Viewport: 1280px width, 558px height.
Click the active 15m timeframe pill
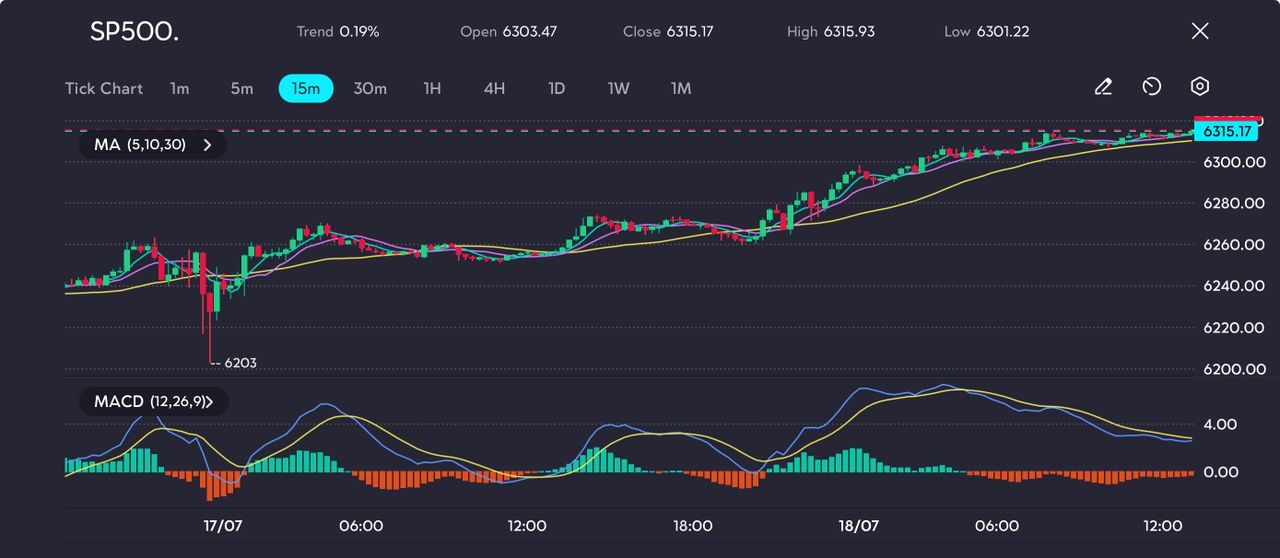305,89
